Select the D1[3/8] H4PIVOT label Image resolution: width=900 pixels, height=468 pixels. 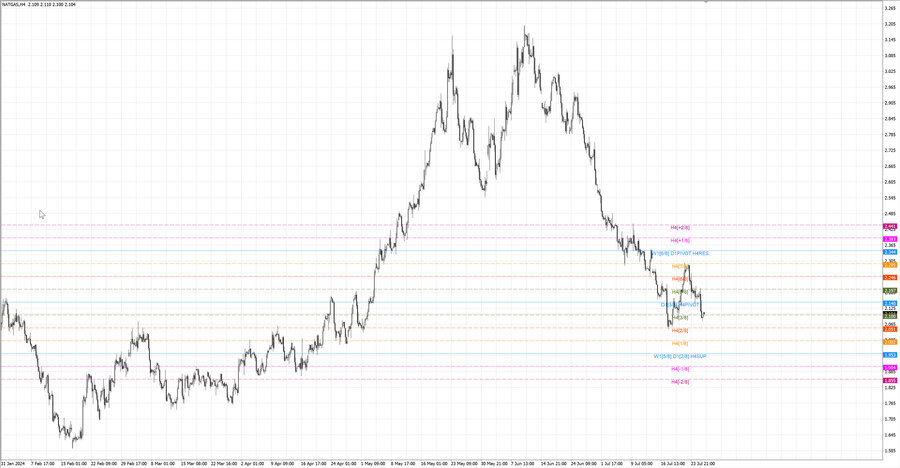[680, 305]
